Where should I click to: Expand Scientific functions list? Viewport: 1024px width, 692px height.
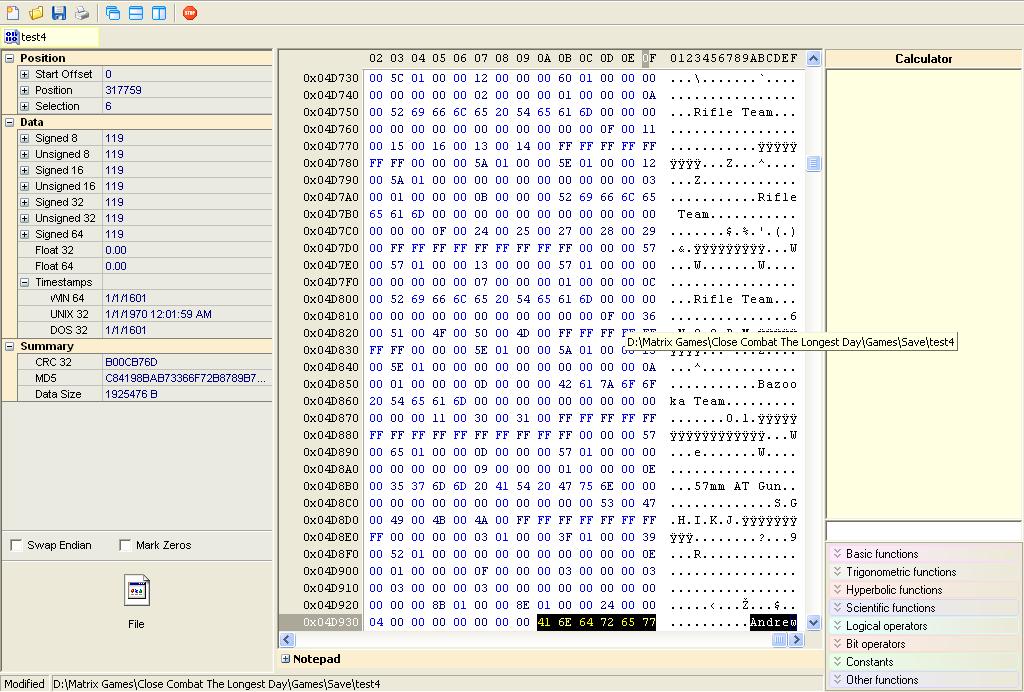coord(923,608)
